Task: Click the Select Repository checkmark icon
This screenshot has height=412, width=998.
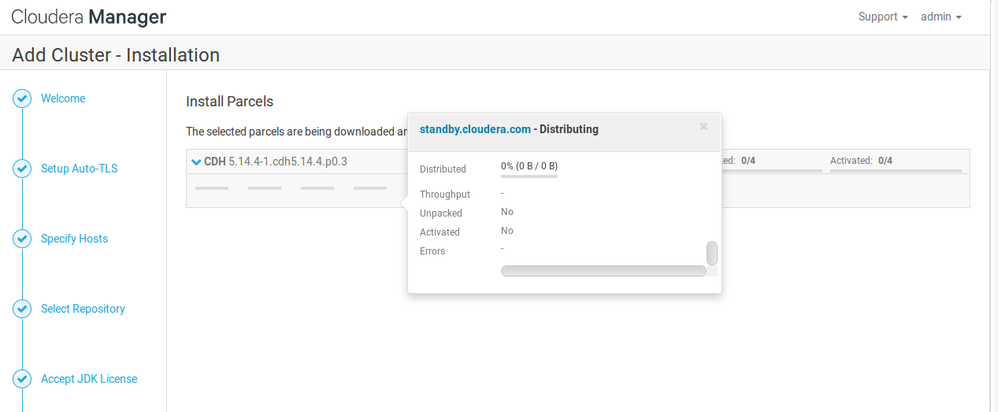Action: click(22, 309)
